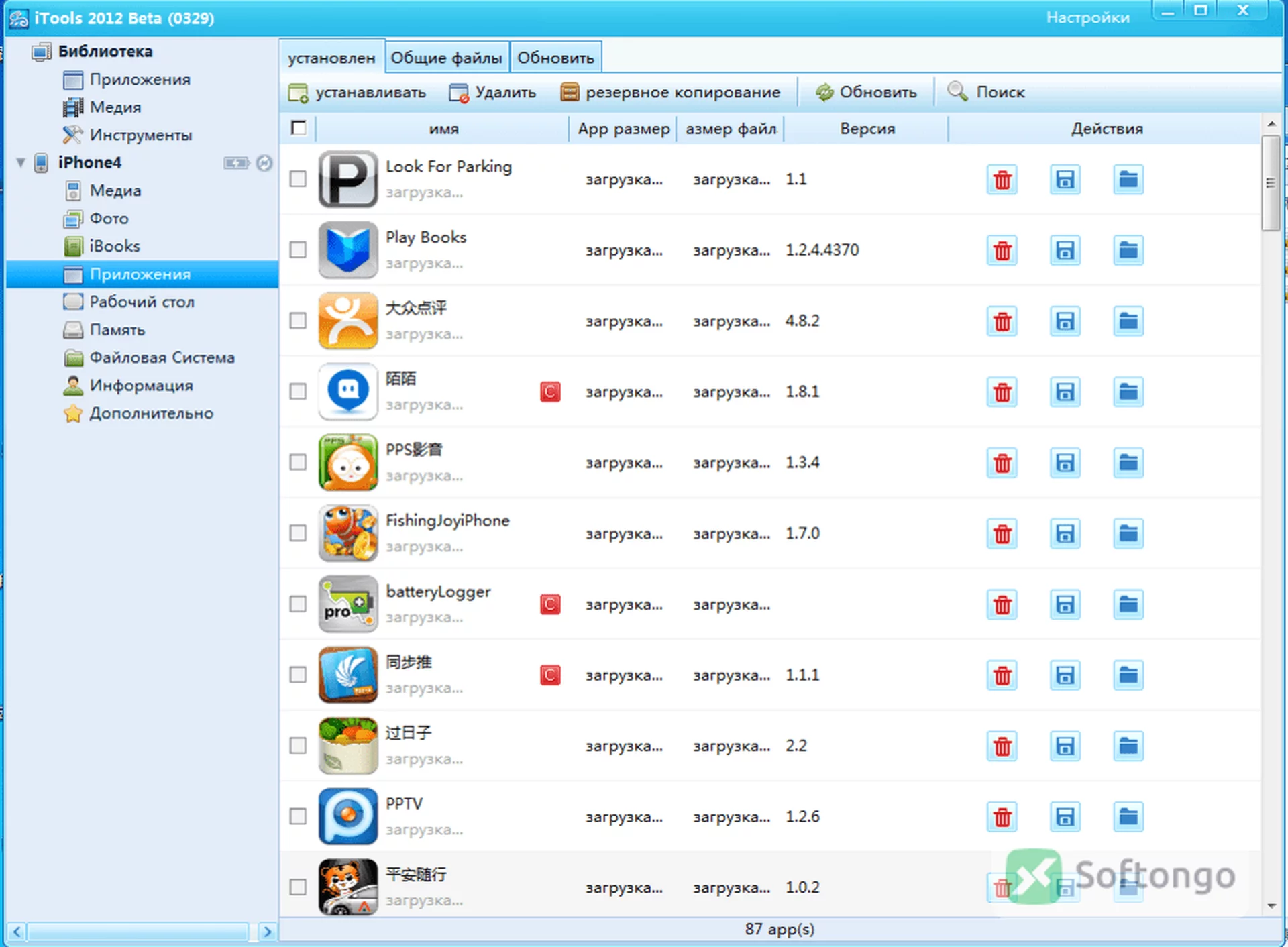Backup 同步推 app with save icon

[x=1065, y=675]
